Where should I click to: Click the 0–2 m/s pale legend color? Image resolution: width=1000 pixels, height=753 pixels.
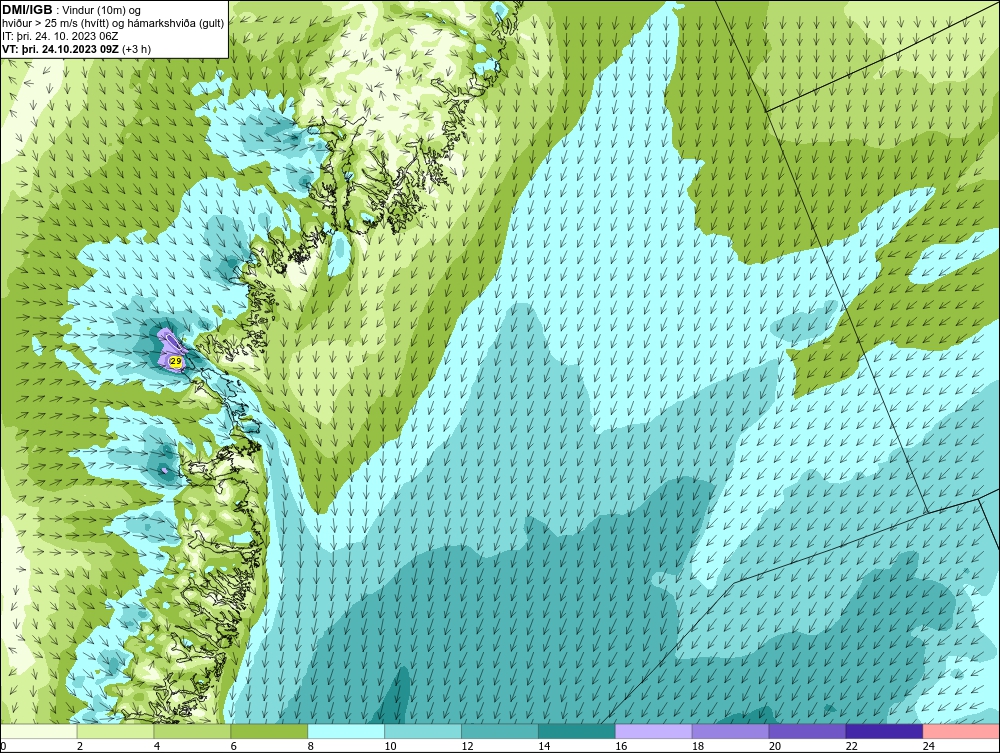point(39,731)
